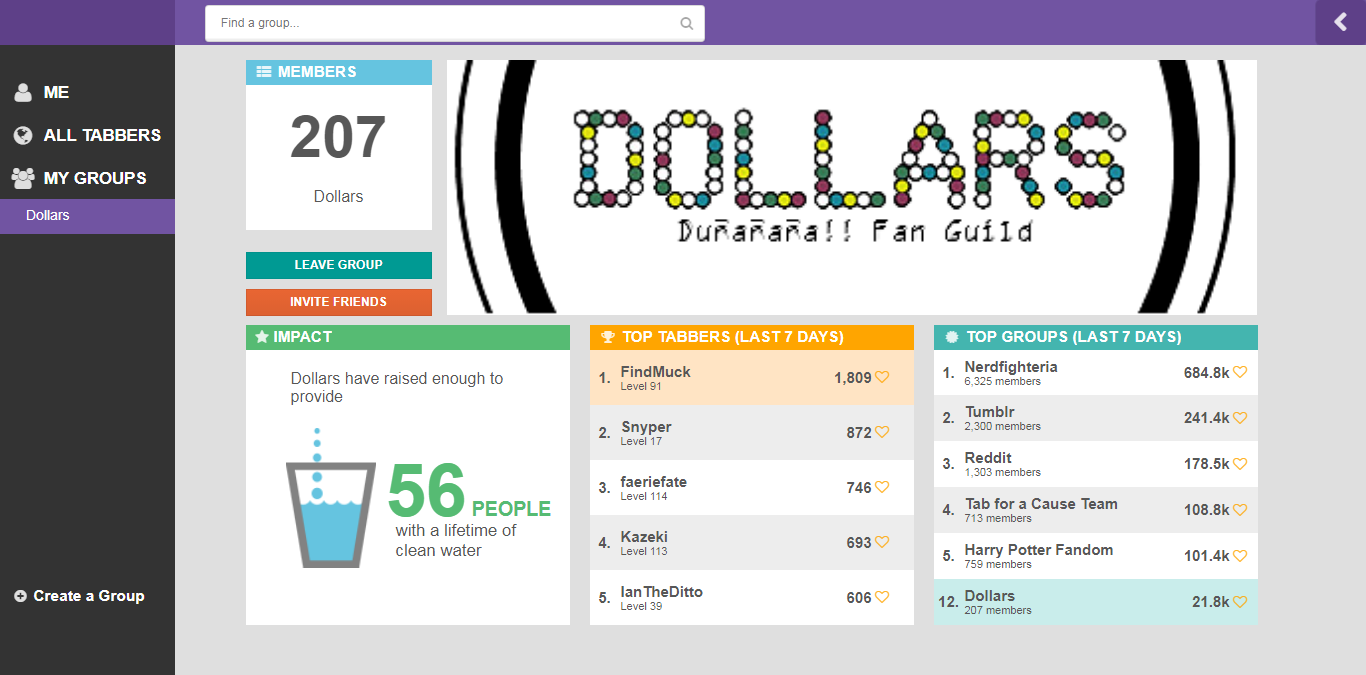Select the Dollars group in the sidebar
The image size is (1366, 675).
(87, 216)
